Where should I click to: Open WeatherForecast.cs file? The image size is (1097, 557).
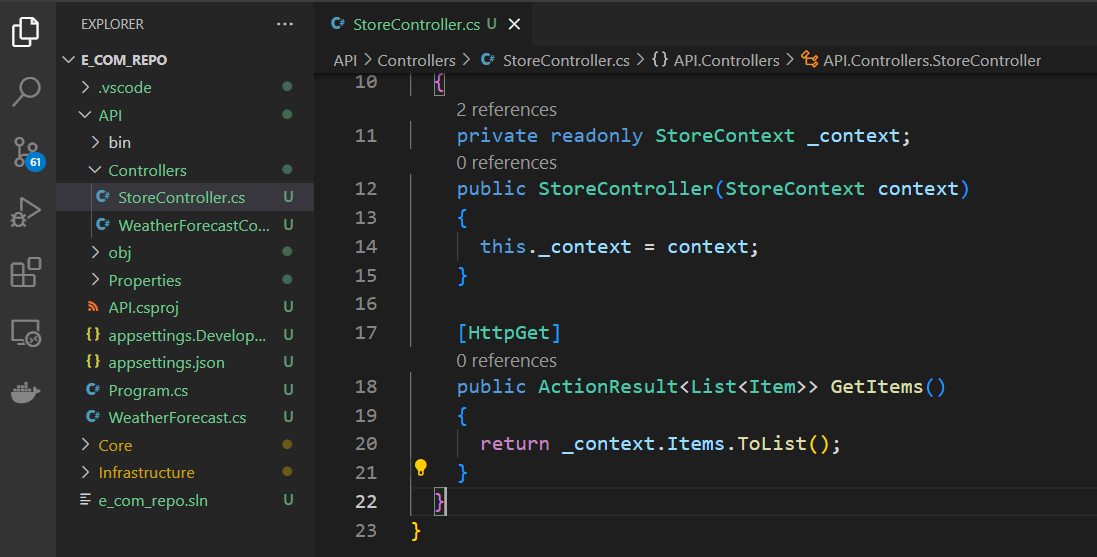185,418
